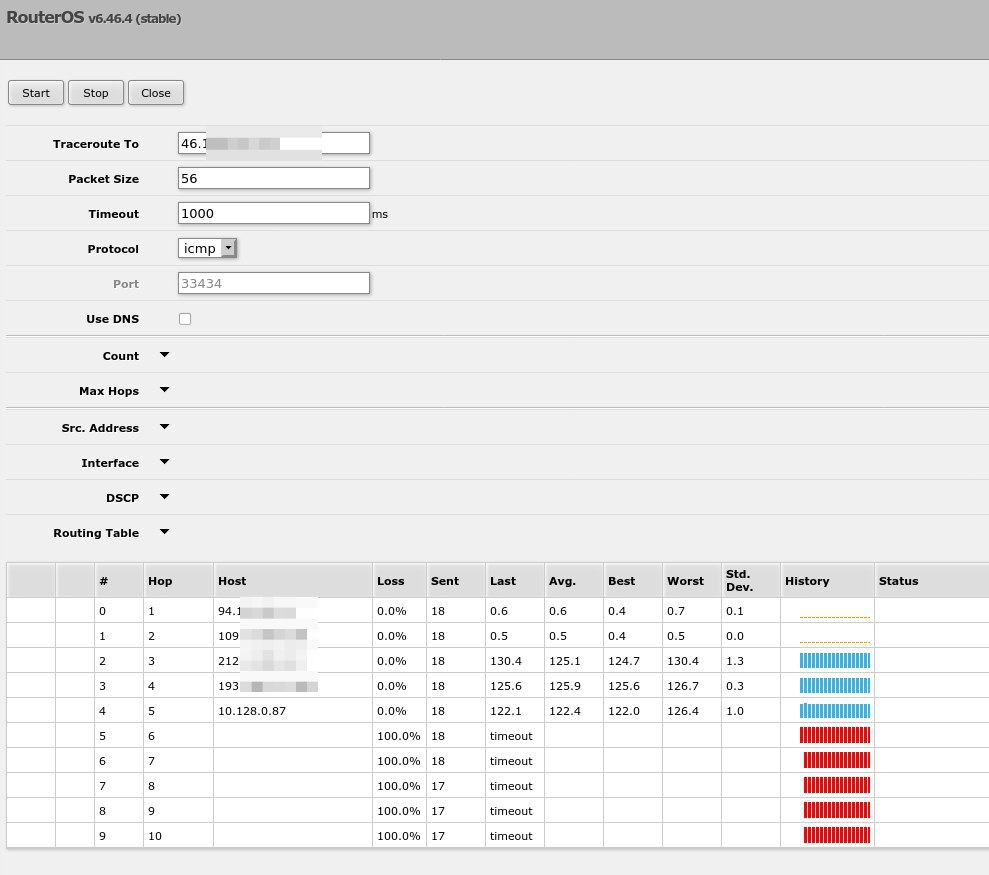
Task: Expand the DSCP option arrow
Action: (165, 497)
